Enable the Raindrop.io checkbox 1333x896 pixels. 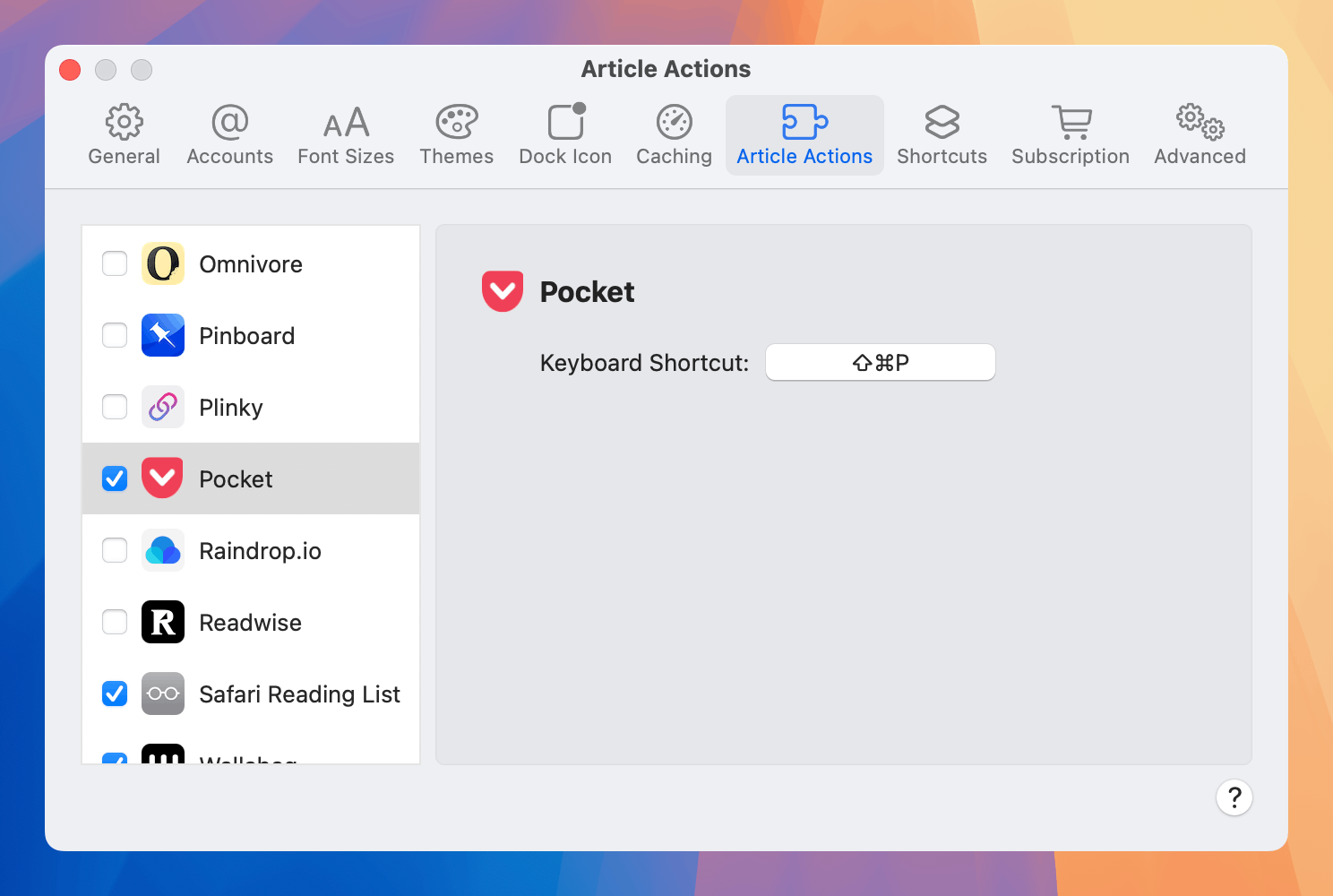point(115,550)
